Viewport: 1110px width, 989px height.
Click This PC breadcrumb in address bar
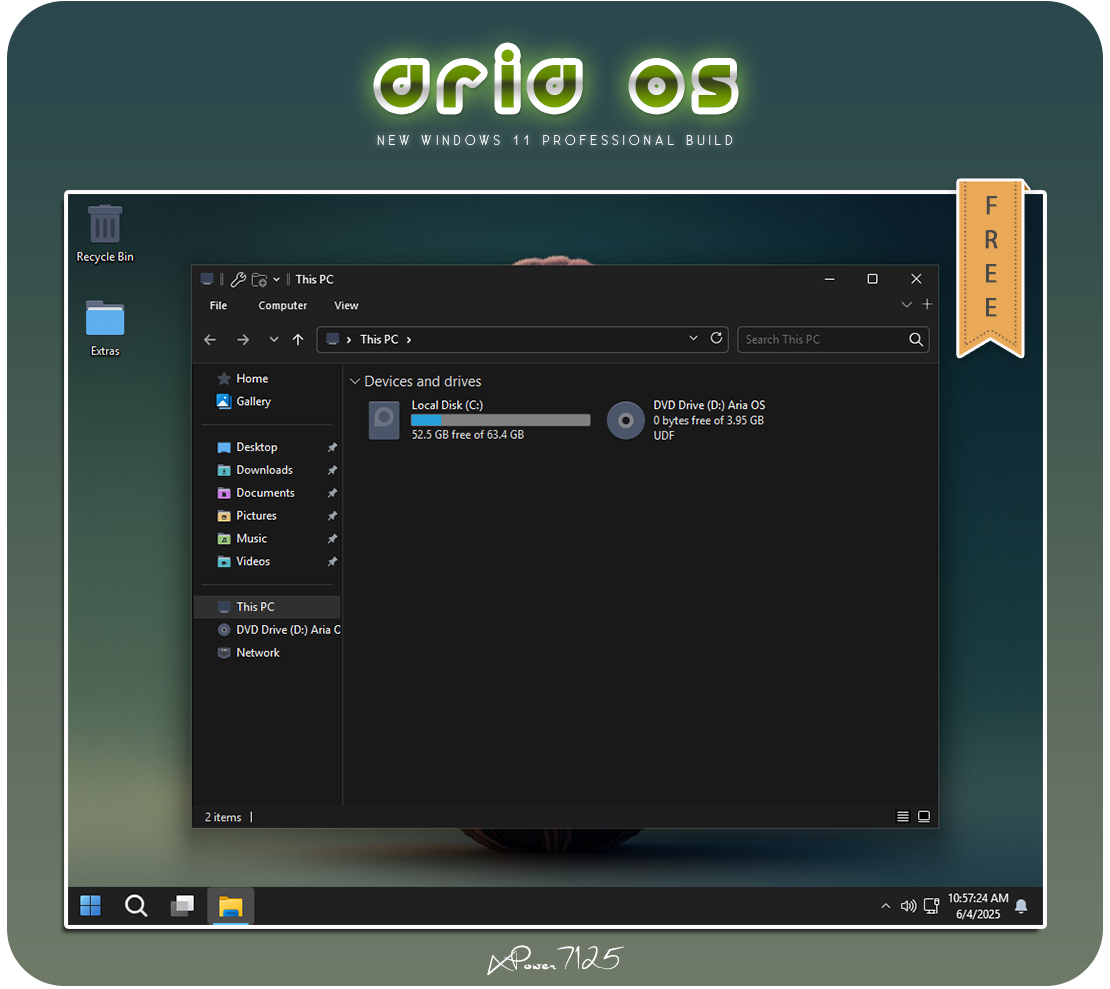(x=379, y=340)
